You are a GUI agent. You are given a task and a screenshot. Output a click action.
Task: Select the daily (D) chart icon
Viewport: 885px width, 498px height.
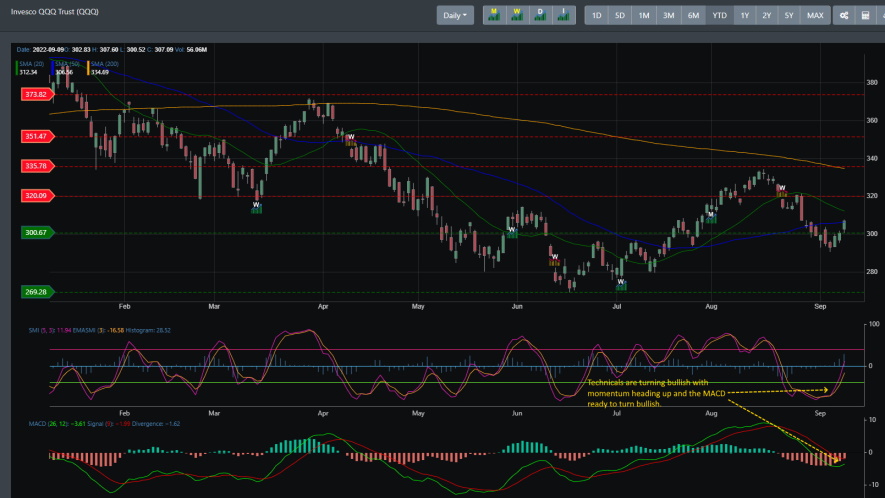[x=540, y=15]
